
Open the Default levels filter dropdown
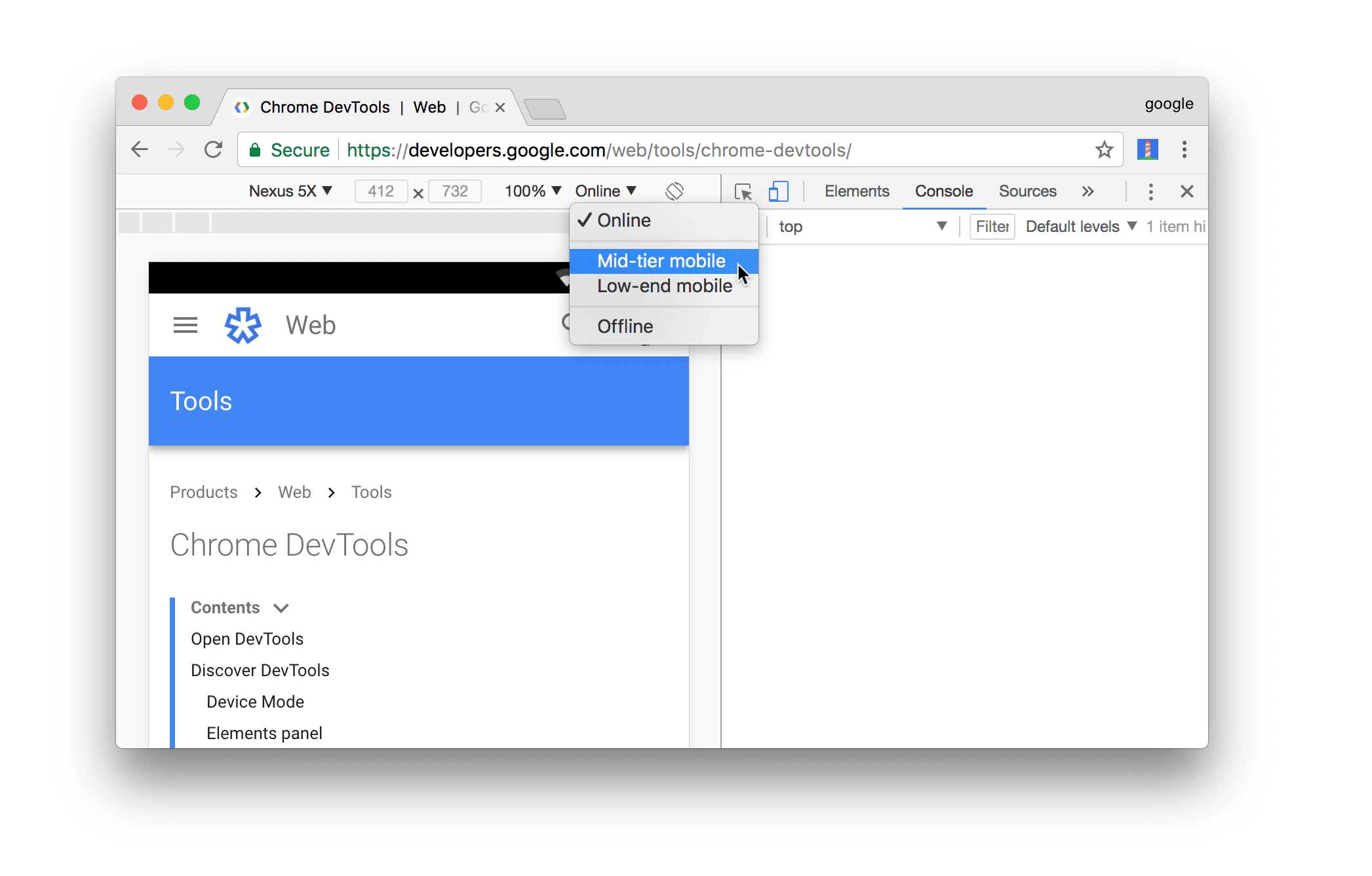click(x=1079, y=226)
